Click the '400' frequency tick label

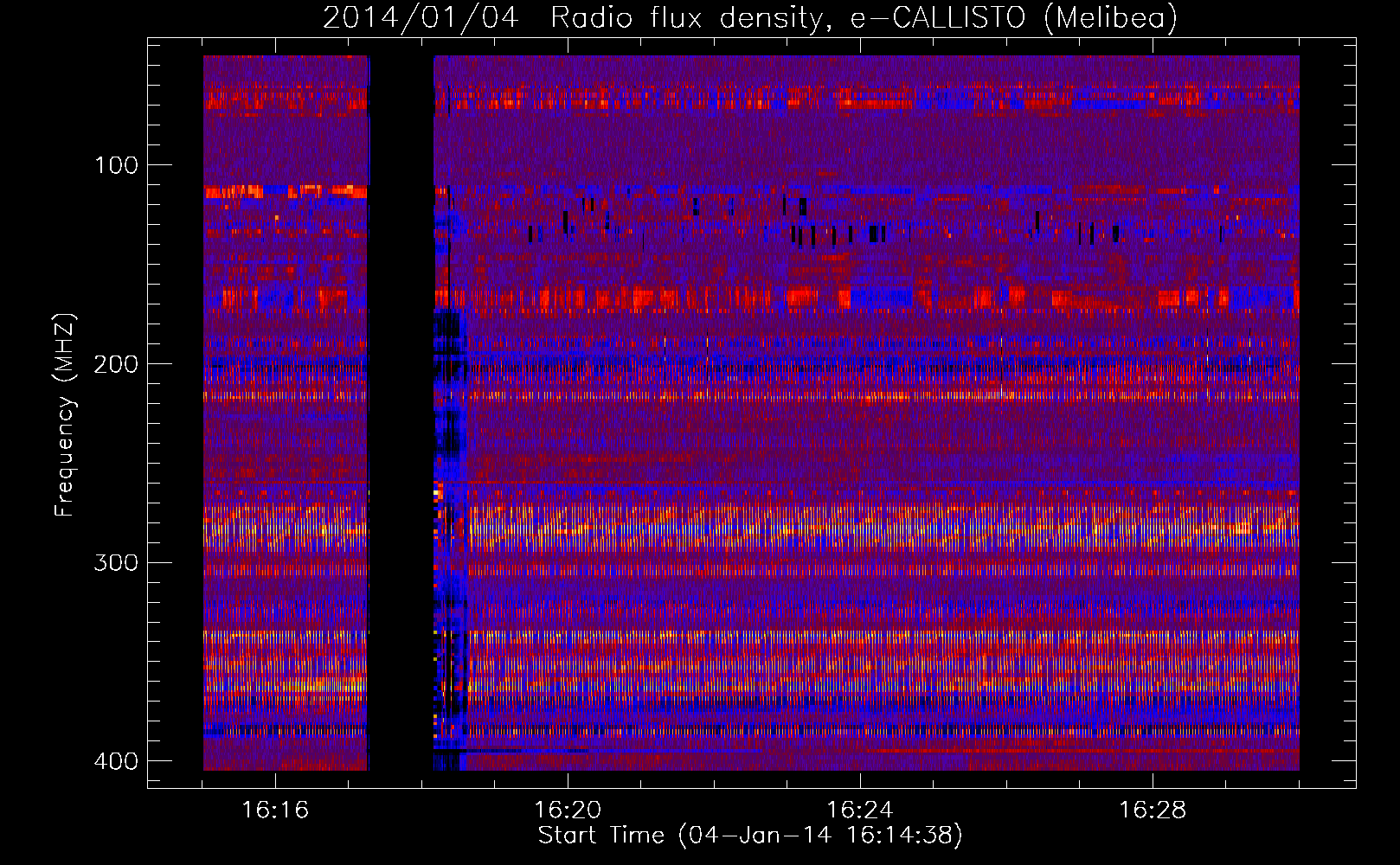point(116,761)
